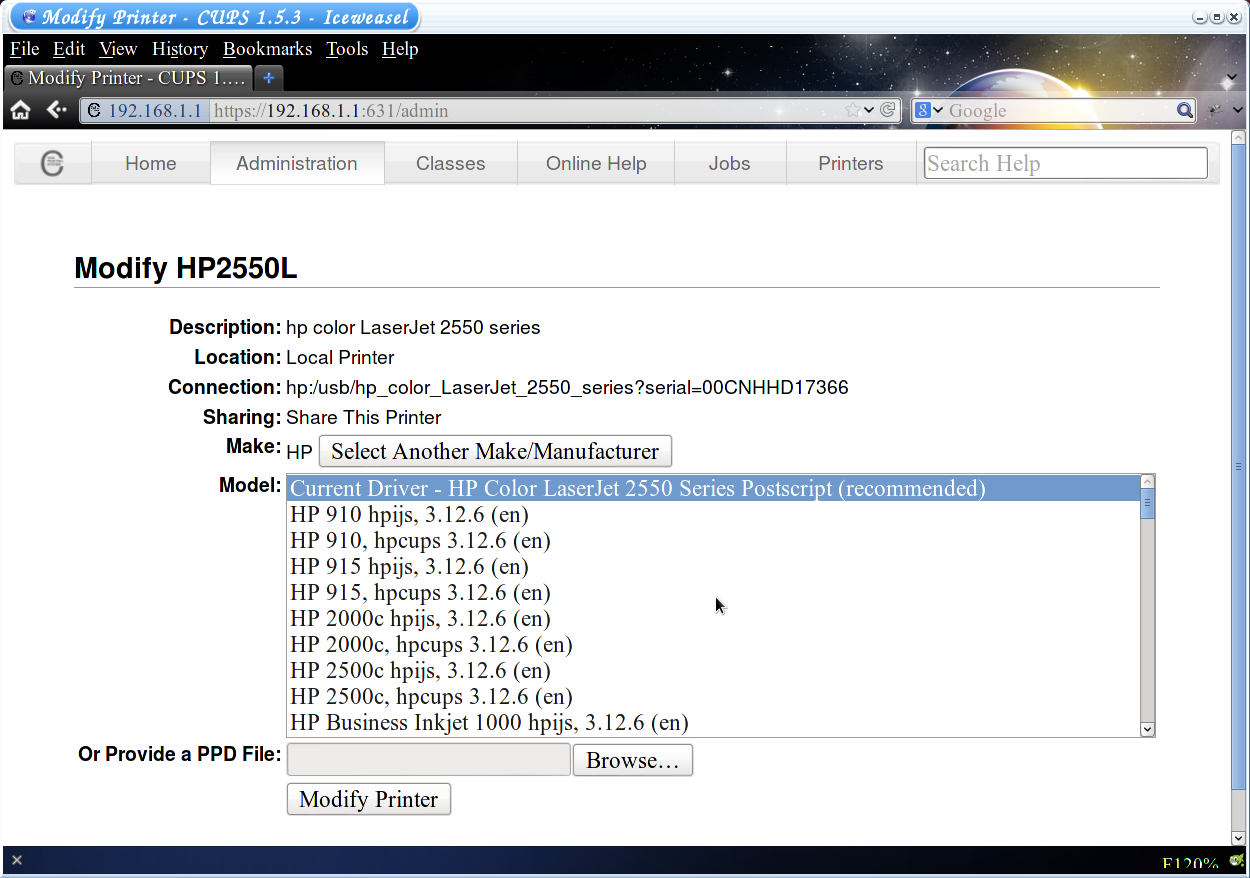Open the toolbar overflow chevron
The image size is (1250, 878).
point(1236,111)
